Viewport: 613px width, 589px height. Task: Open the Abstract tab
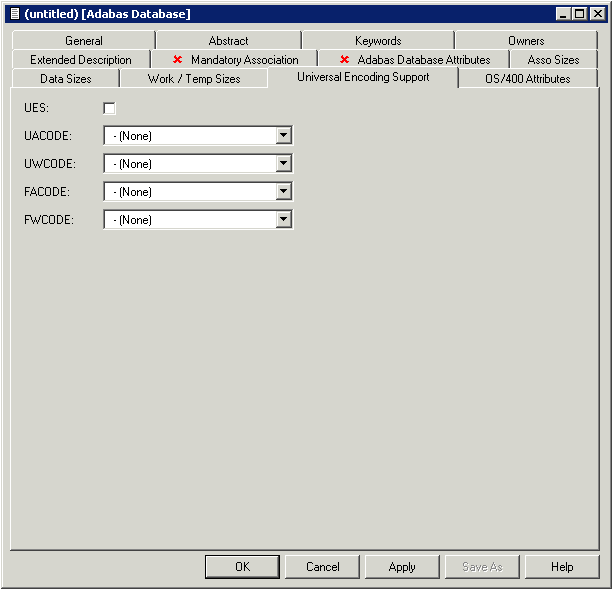(228, 41)
